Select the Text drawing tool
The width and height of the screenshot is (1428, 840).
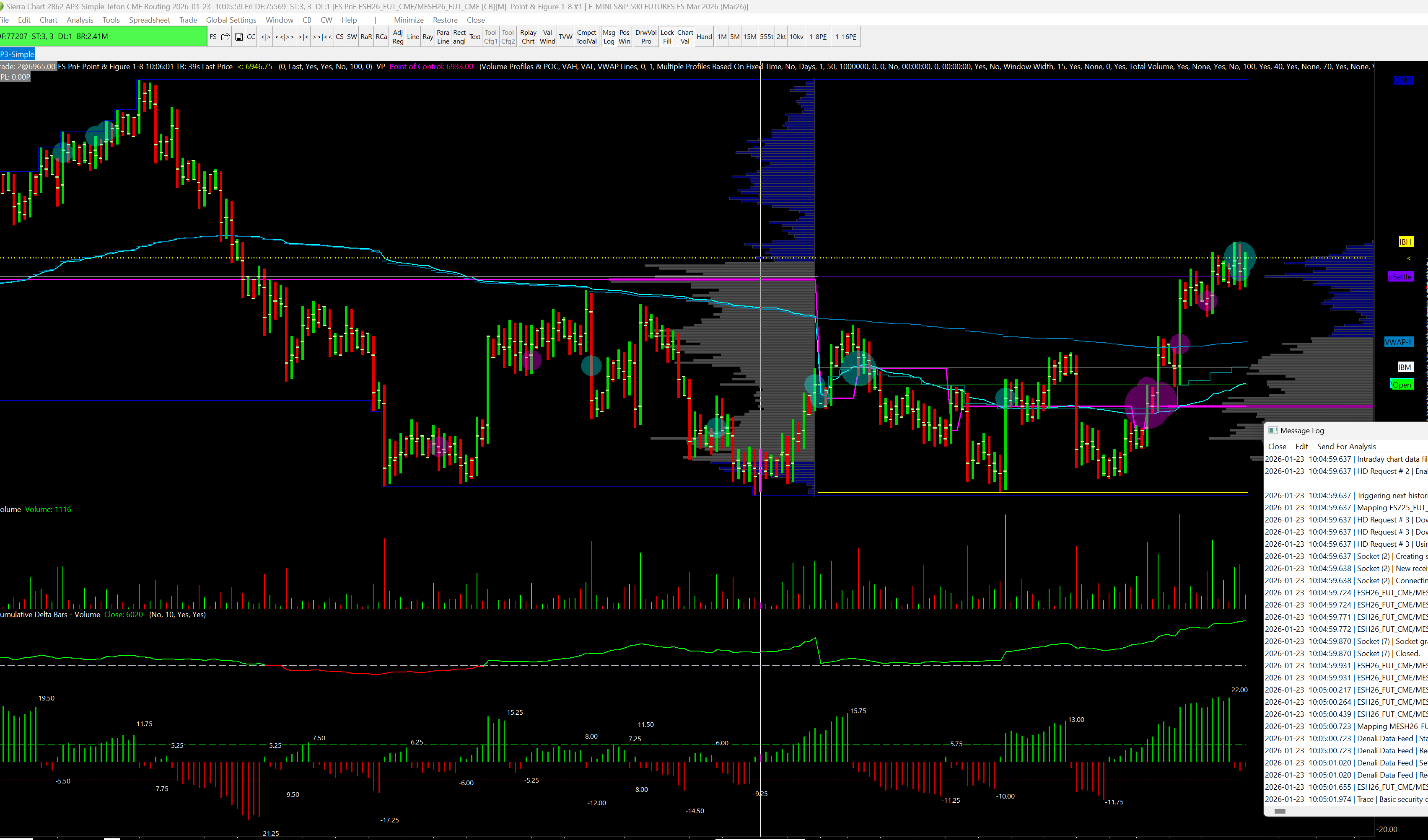474,37
